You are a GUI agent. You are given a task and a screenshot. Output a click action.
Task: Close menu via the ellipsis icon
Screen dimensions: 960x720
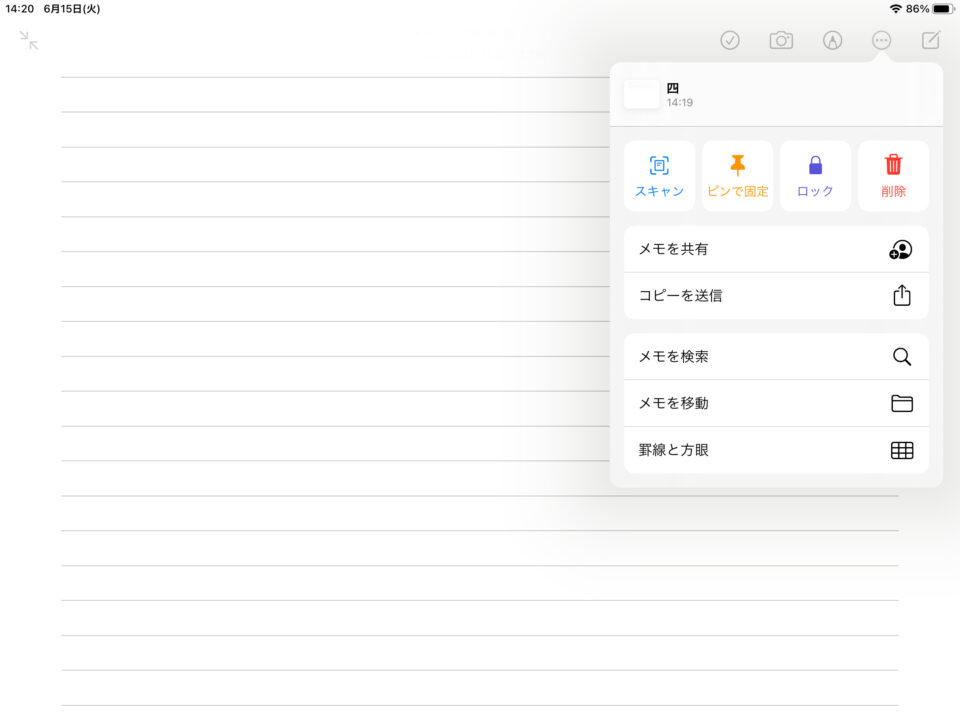coord(881,41)
